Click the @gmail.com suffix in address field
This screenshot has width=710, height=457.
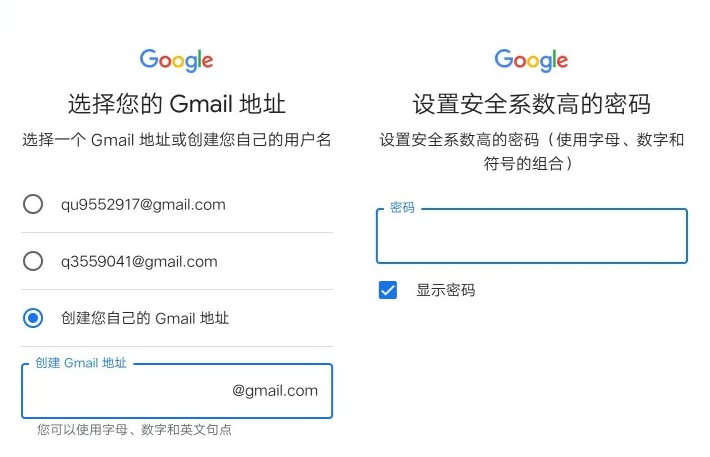pos(275,390)
